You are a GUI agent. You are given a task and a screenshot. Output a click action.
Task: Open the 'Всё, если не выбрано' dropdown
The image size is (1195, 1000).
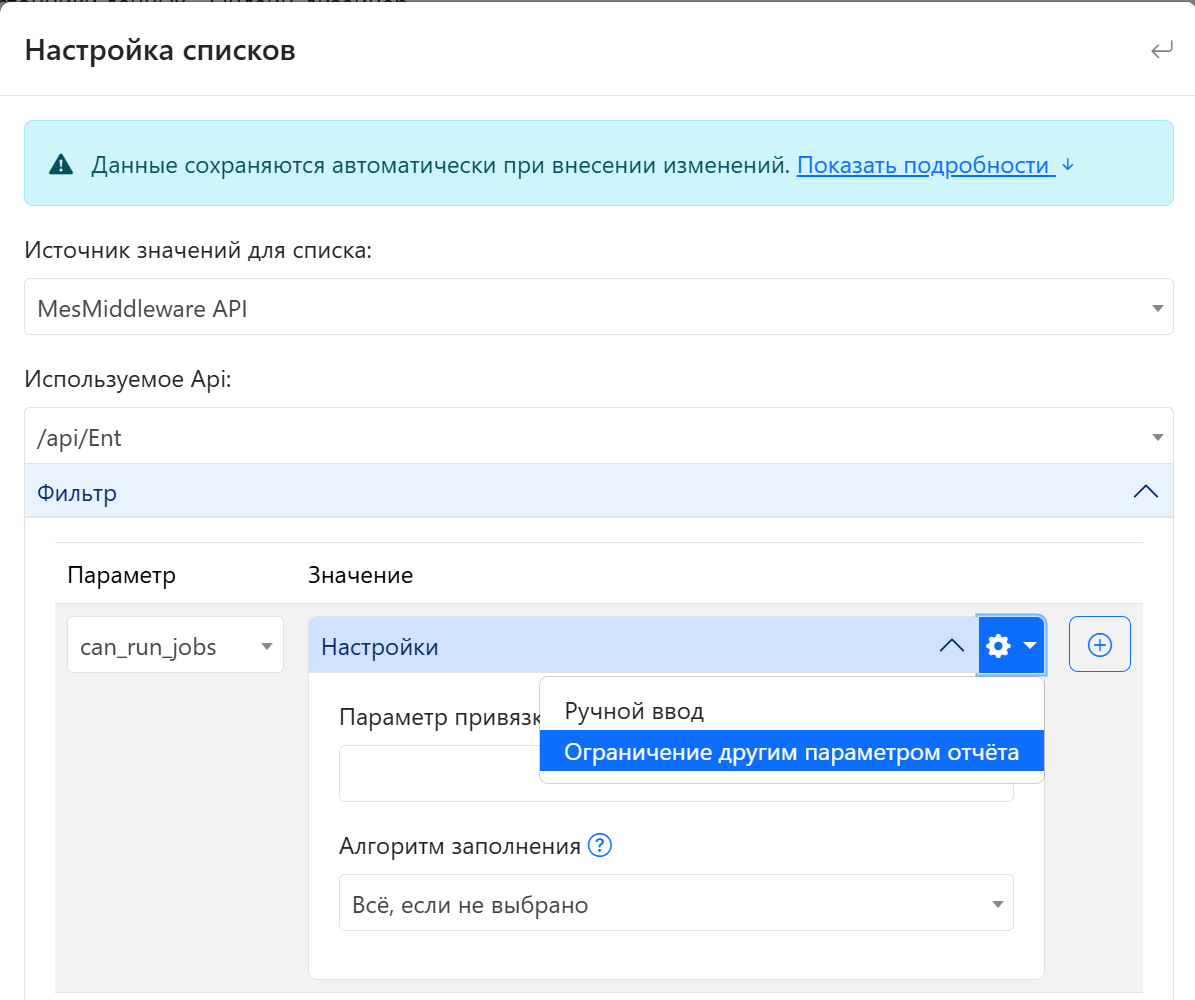[x=675, y=904]
